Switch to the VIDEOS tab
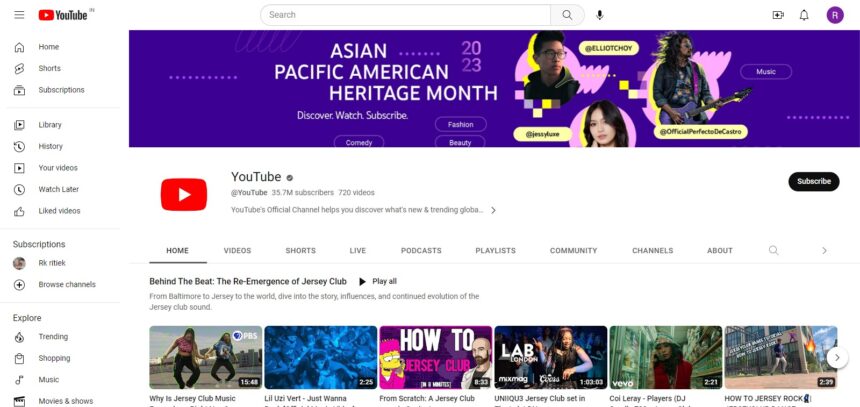 click(x=237, y=251)
